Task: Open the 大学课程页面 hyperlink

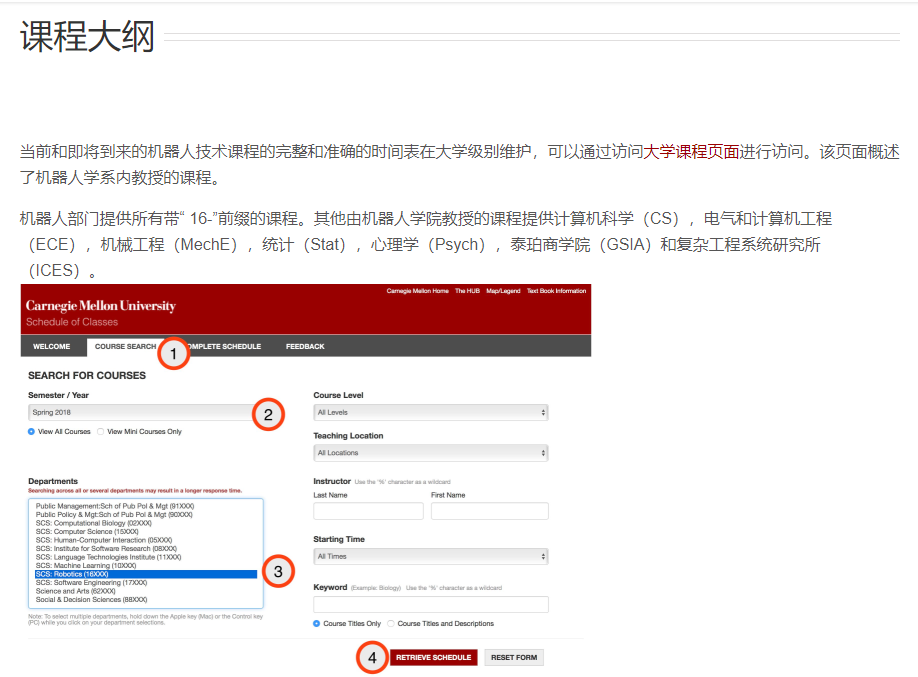Action: pyautogui.click(x=691, y=152)
